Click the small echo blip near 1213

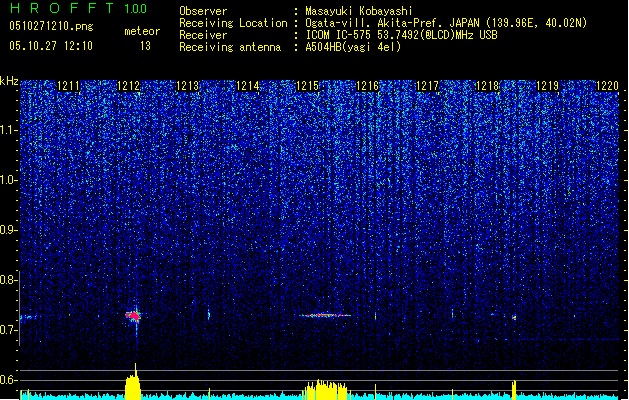click(x=209, y=315)
